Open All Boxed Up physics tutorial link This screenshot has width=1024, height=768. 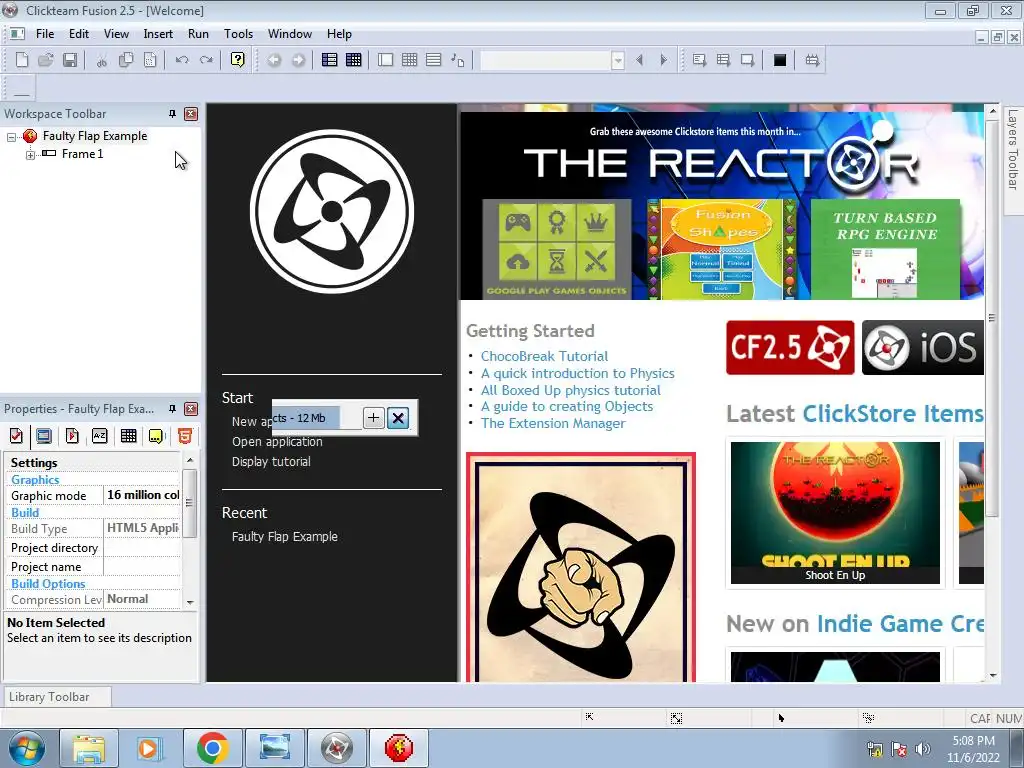(571, 390)
